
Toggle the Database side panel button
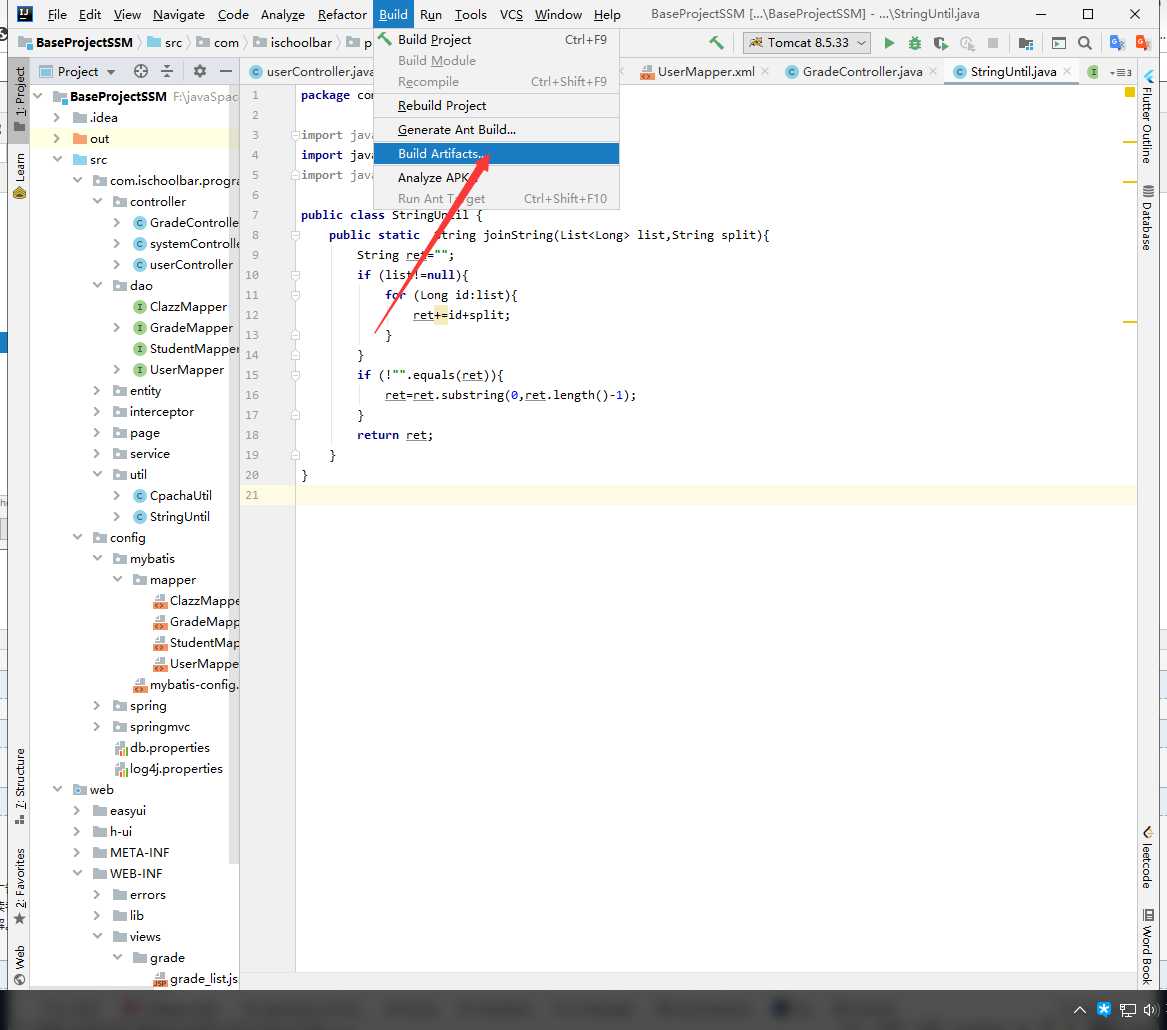point(1147,217)
